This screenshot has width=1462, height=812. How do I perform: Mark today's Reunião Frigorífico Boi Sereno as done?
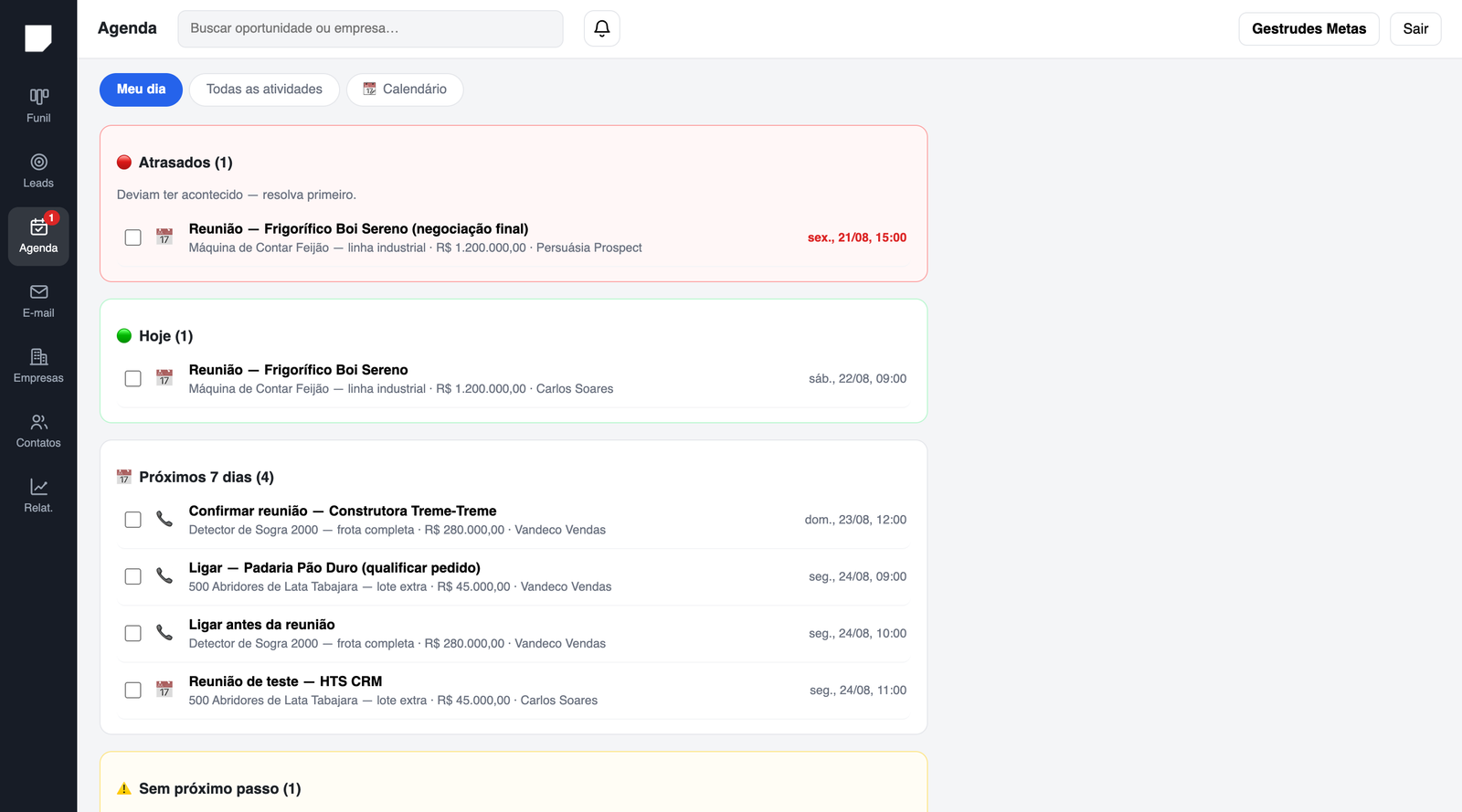coord(133,378)
